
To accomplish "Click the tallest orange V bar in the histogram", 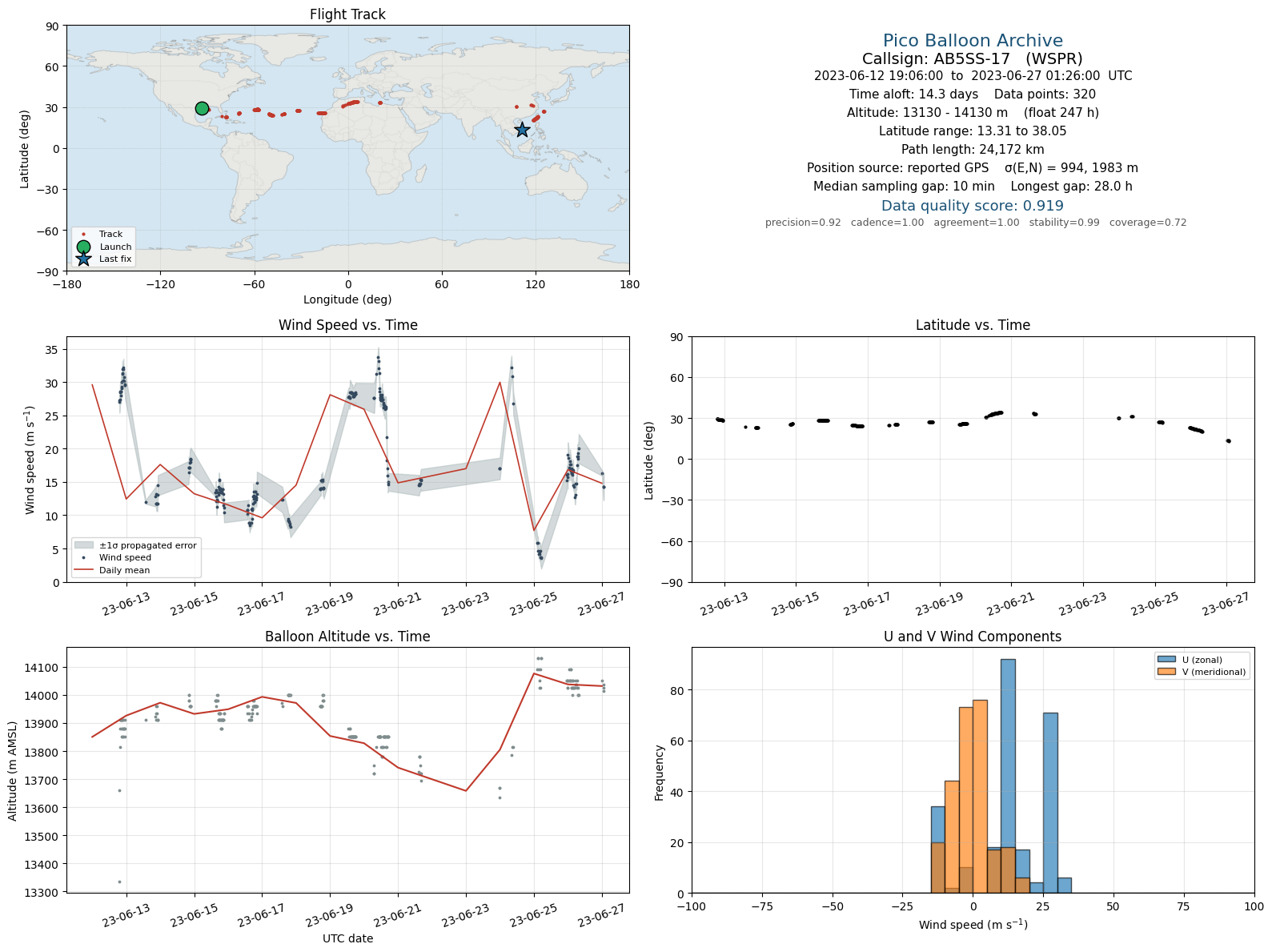I will tap(980, 797).
